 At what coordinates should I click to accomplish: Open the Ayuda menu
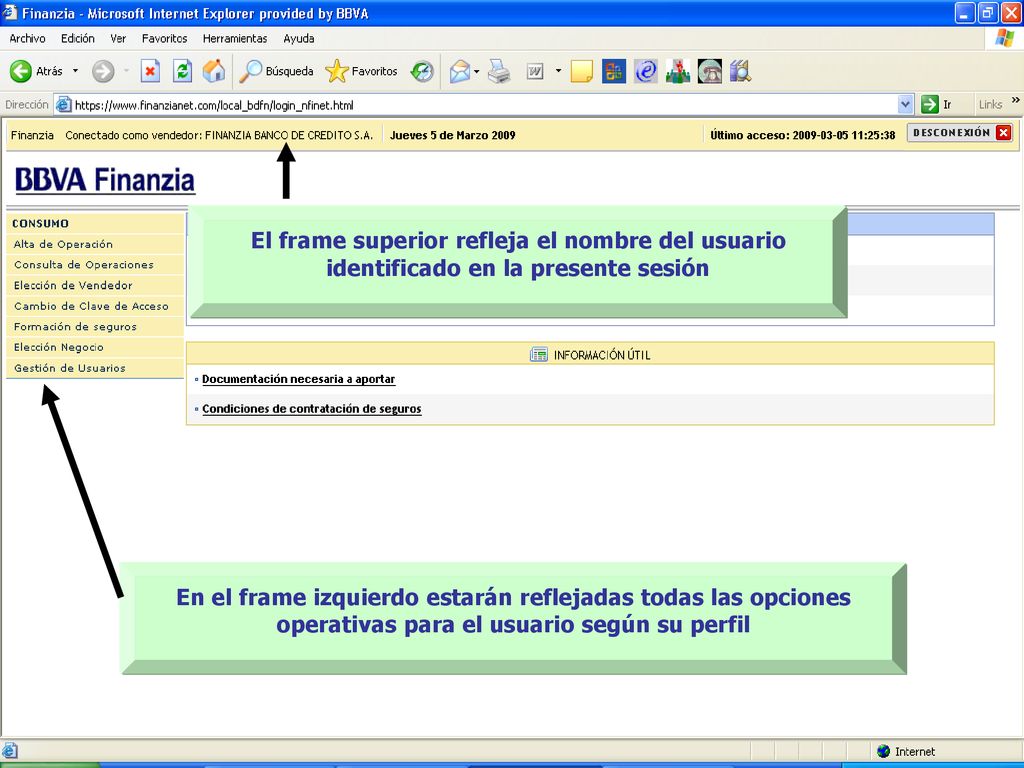[298, 39]
